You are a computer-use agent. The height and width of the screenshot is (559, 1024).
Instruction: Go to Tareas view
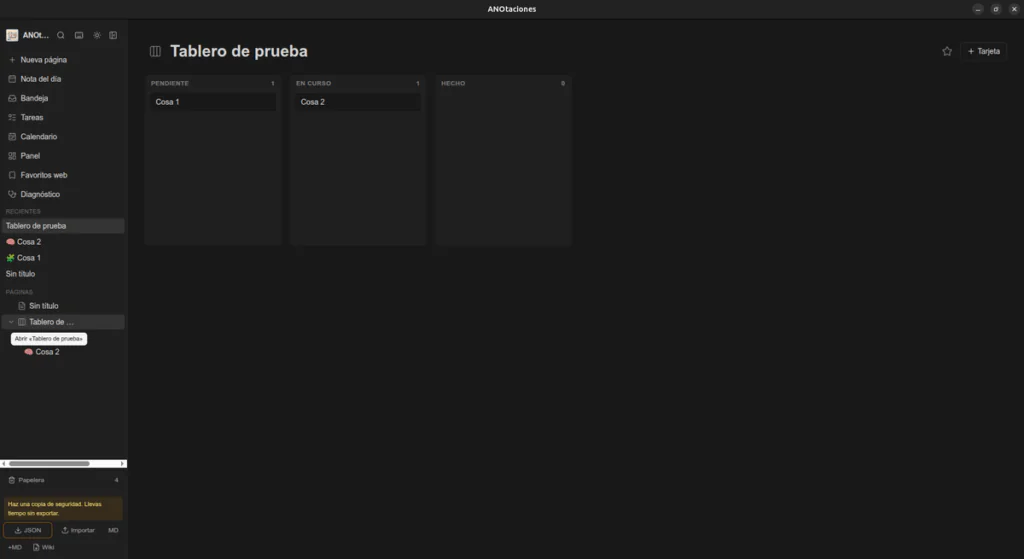[x=63, y=118]
